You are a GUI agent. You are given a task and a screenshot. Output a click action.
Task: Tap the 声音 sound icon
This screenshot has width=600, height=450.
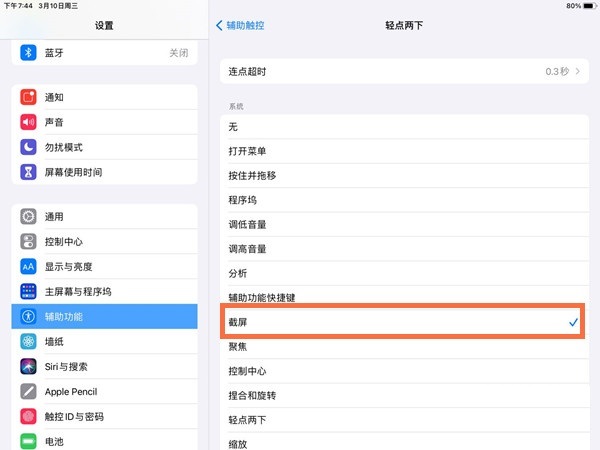(x=28, y=122)
